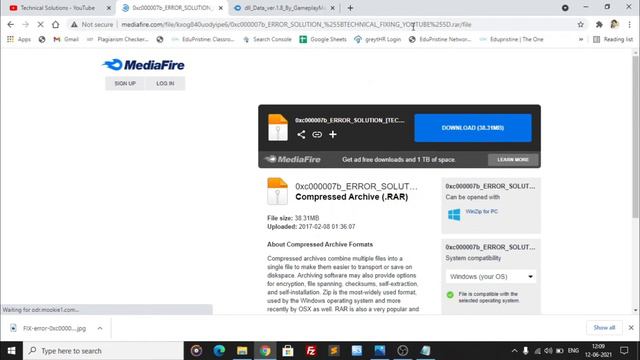Viewport: 640px width, 360px height.
Task: Open the Chrome three-dot menu
Action: (x=630, y=24)
